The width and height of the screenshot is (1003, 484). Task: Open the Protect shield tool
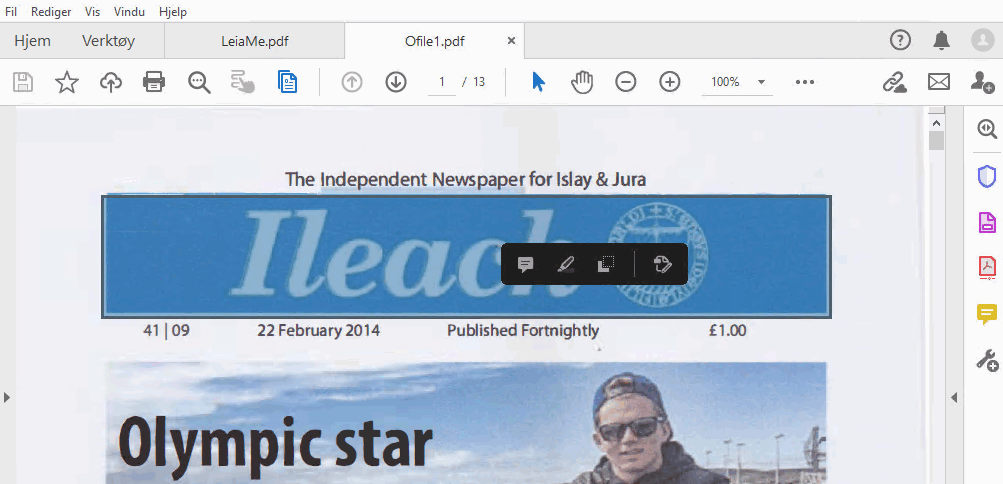(987, 176)
